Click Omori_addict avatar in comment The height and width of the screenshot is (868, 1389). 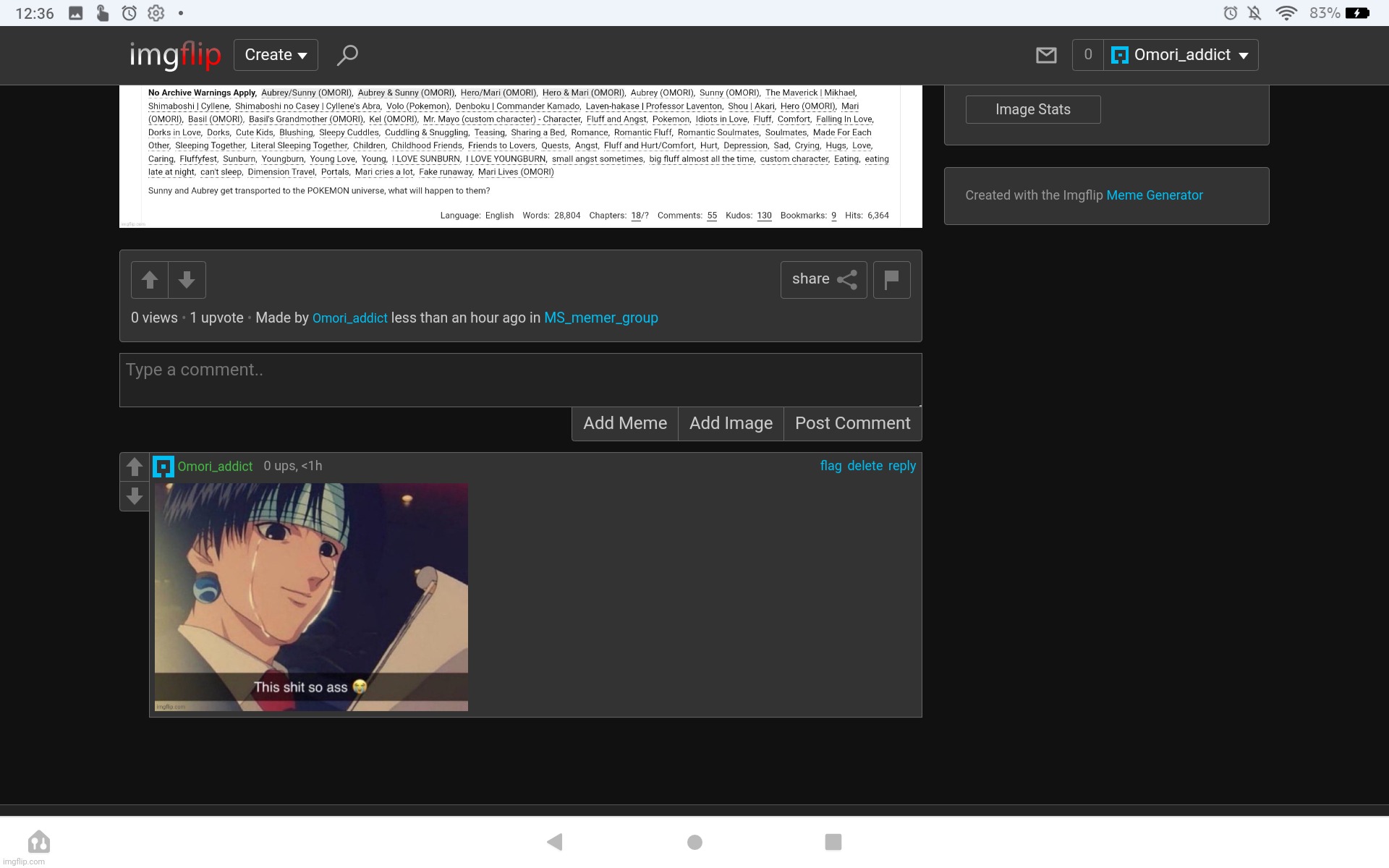pos(163,467)
